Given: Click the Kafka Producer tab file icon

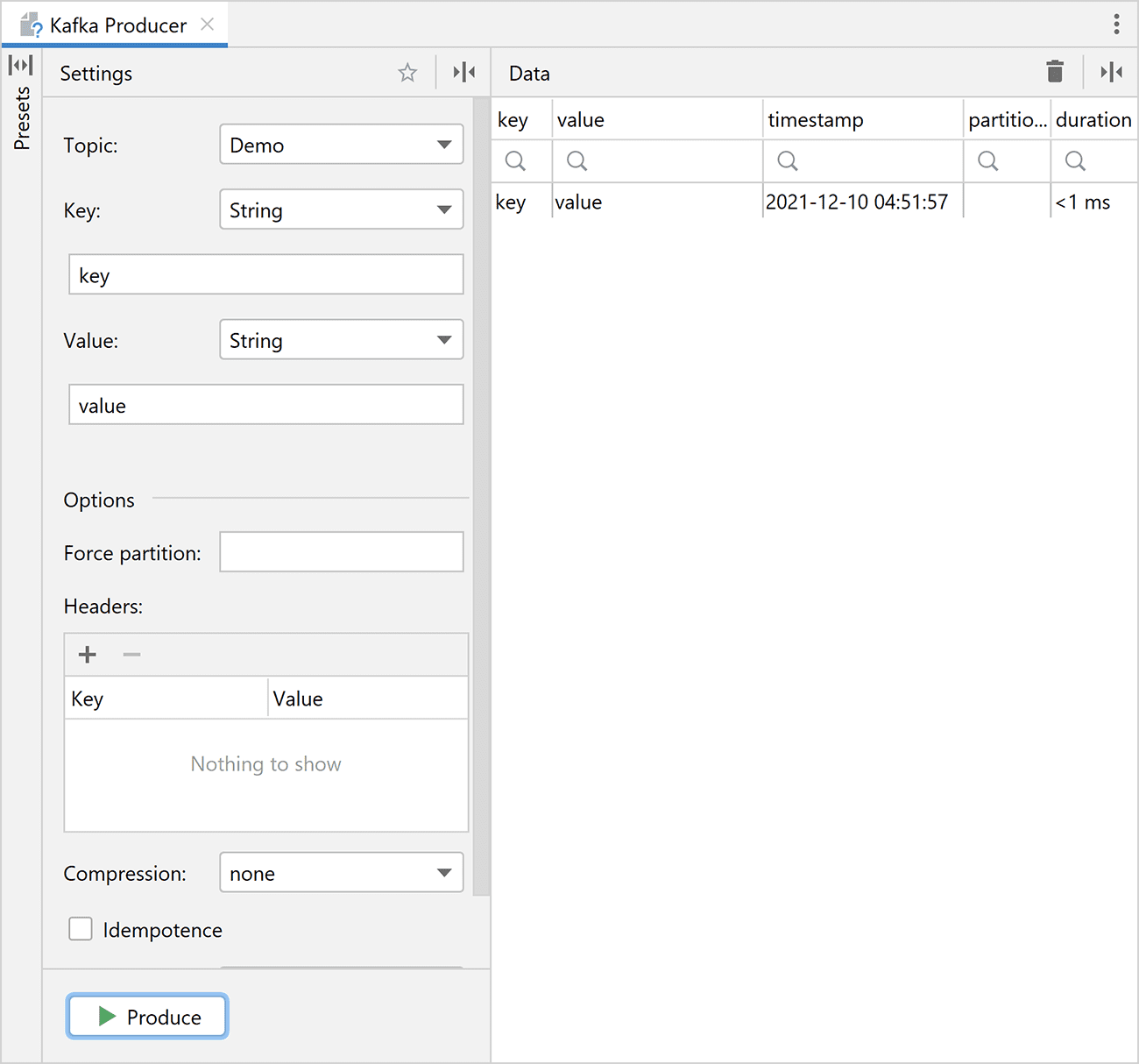Looking at the screenshot, I should (32, 25).
